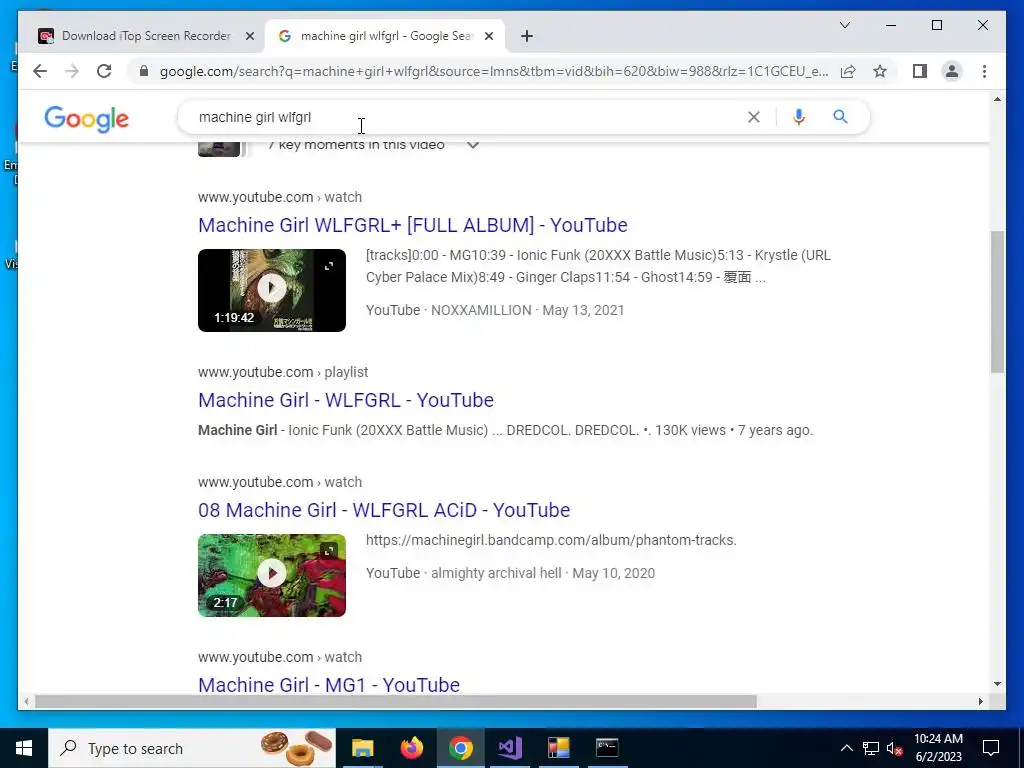Open Chrome profile avatar
The width and height of the screenshot is (1024, 768).
[x=952, y=71]
